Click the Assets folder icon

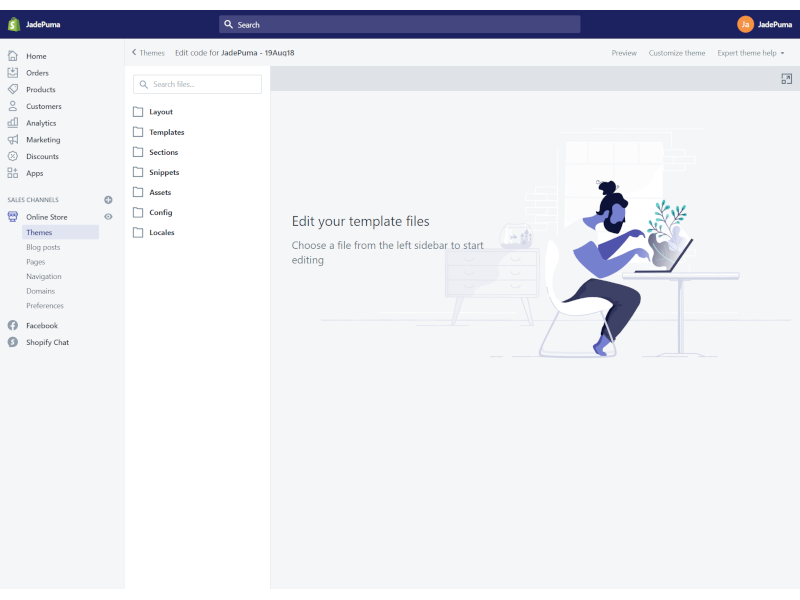[x=138, y=192]
